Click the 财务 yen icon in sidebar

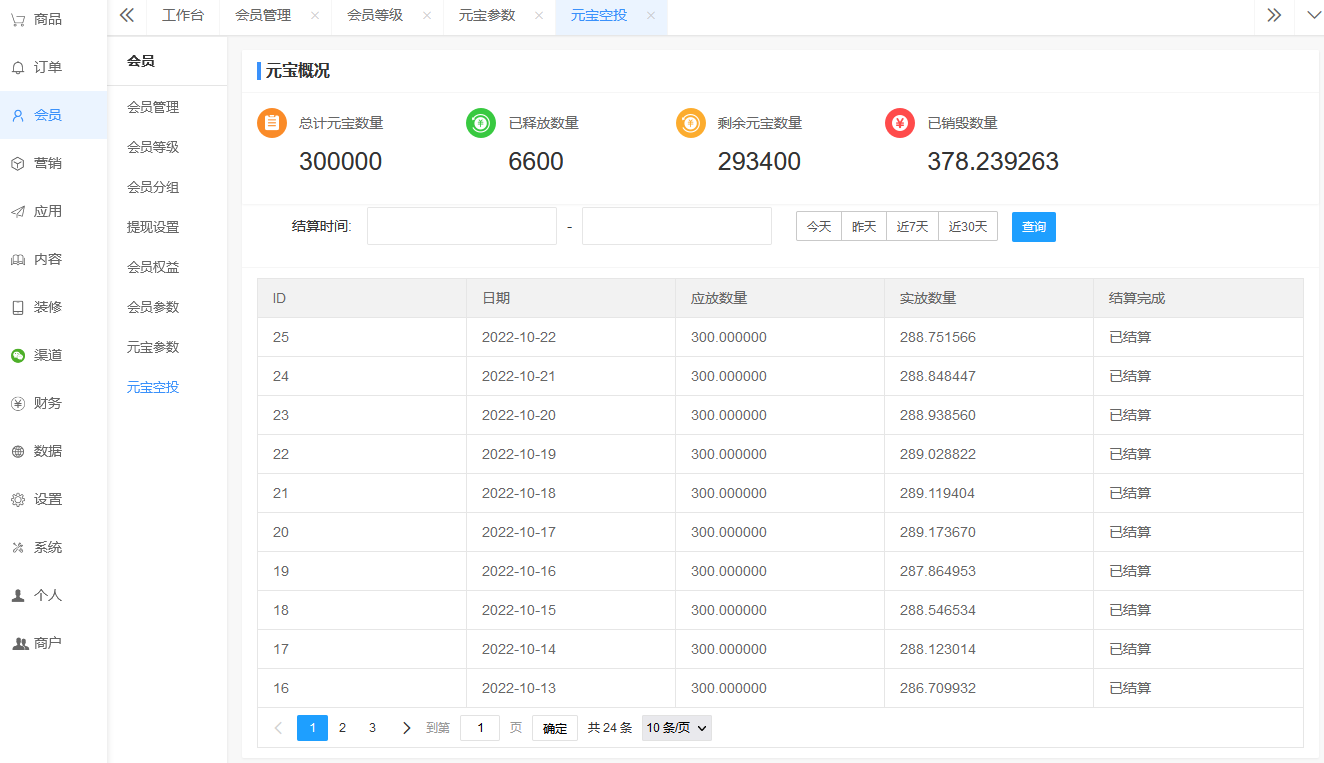[18, 403]
